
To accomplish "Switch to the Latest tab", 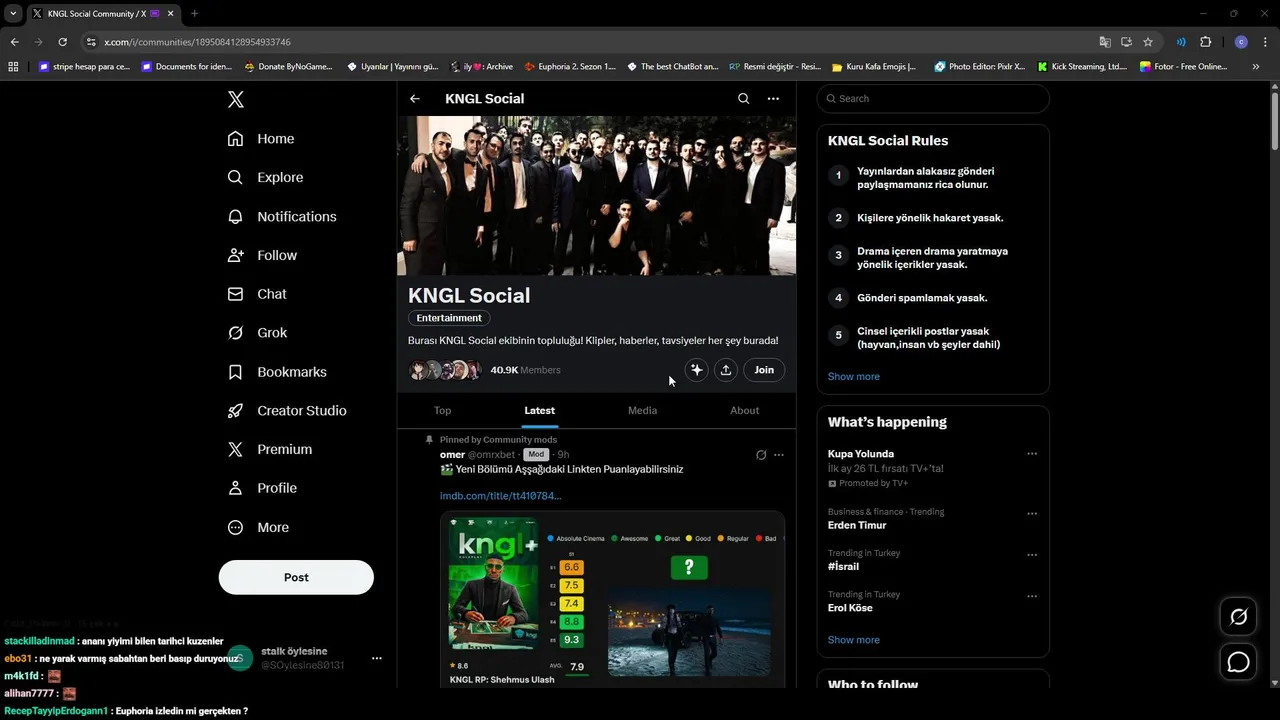I will click(x=540, y=410).
